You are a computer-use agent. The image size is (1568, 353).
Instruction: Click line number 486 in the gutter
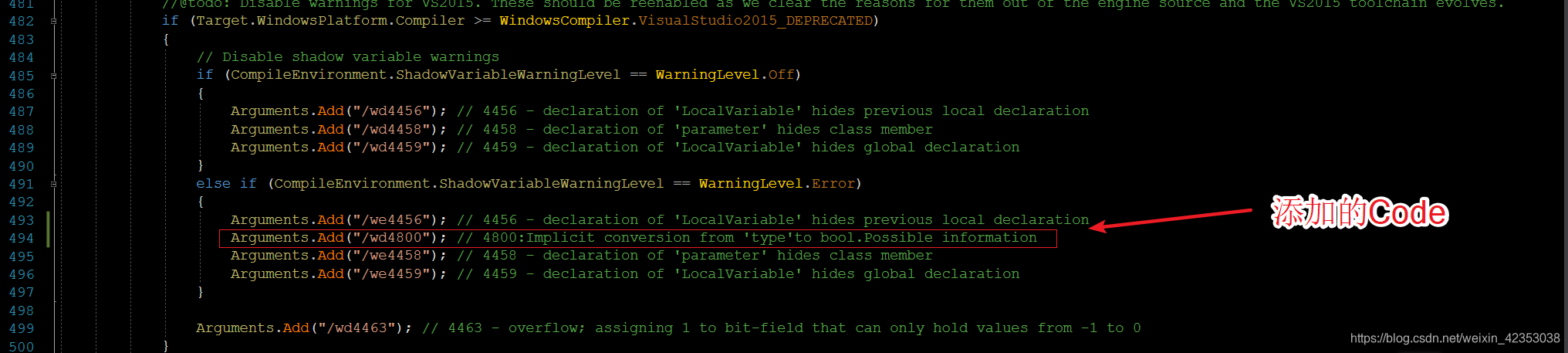pos(22,93)
